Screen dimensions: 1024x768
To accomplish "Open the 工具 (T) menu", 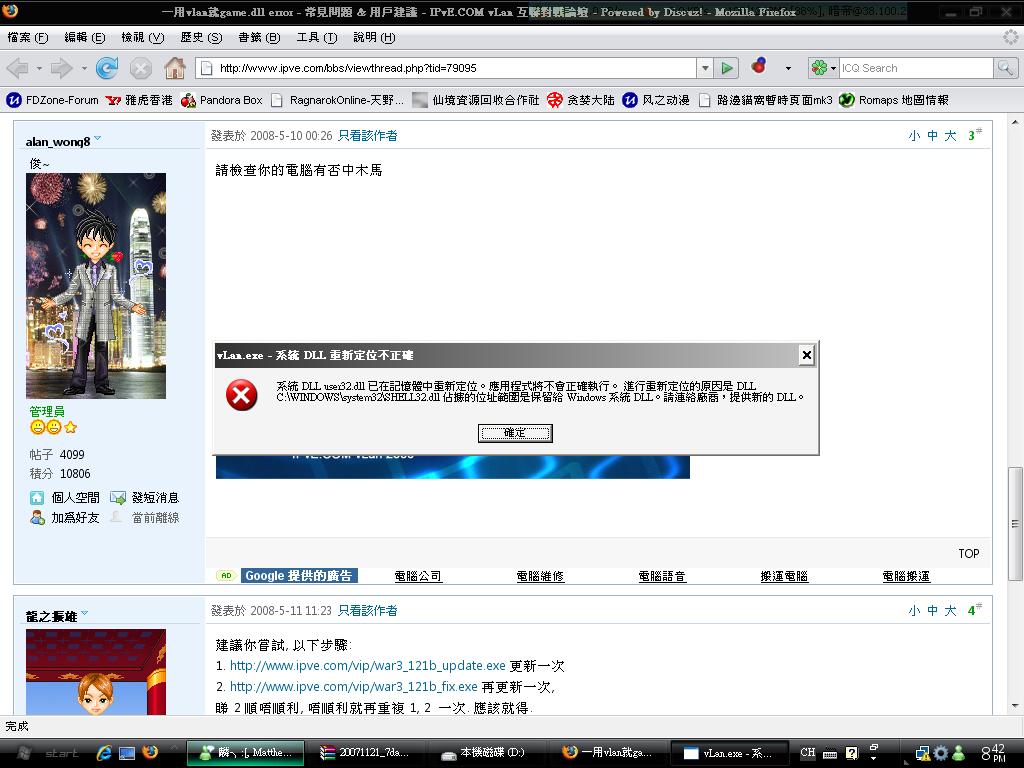I will click(x=317, y=37).
